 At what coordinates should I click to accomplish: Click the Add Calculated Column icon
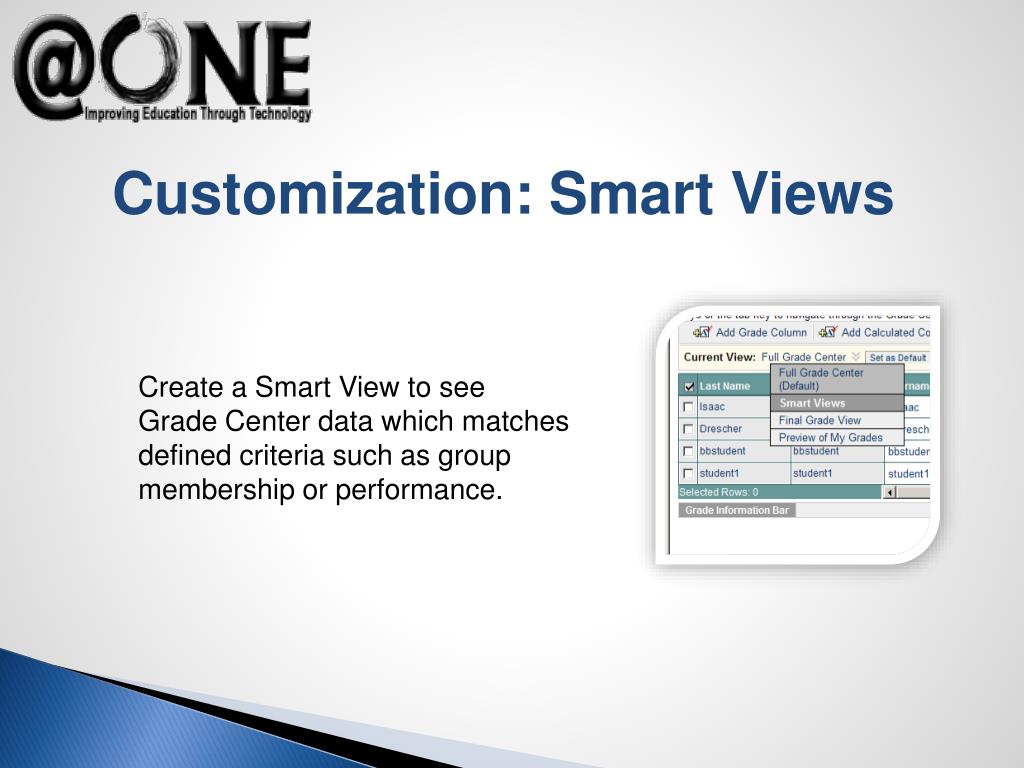coord(828,332)
